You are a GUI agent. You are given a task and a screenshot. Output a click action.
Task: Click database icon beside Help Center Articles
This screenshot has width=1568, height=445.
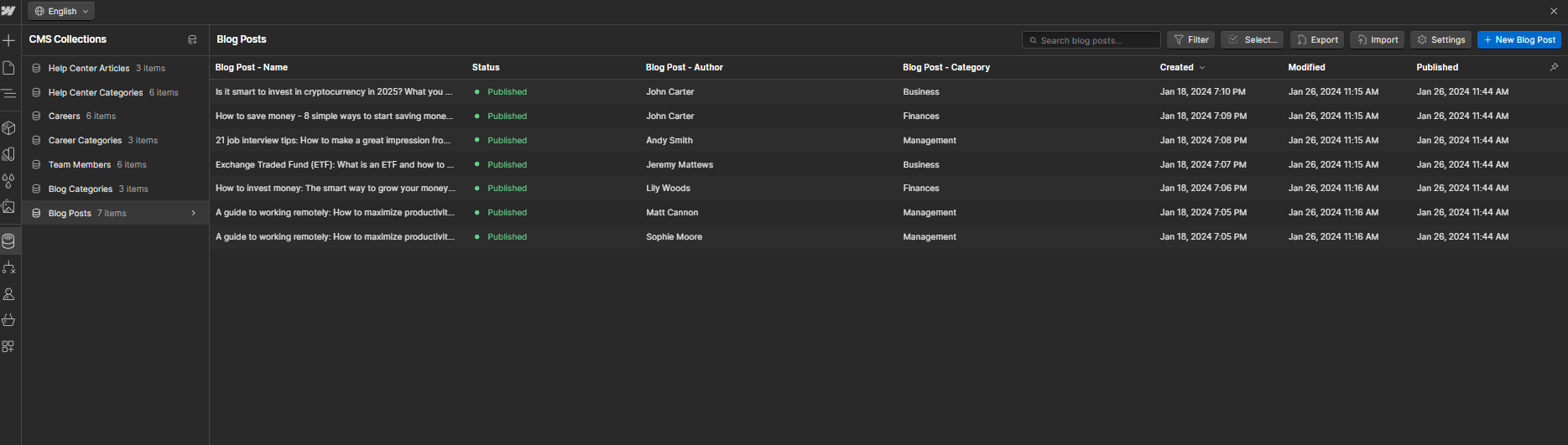pyautogui.click(x=36, y=68)
